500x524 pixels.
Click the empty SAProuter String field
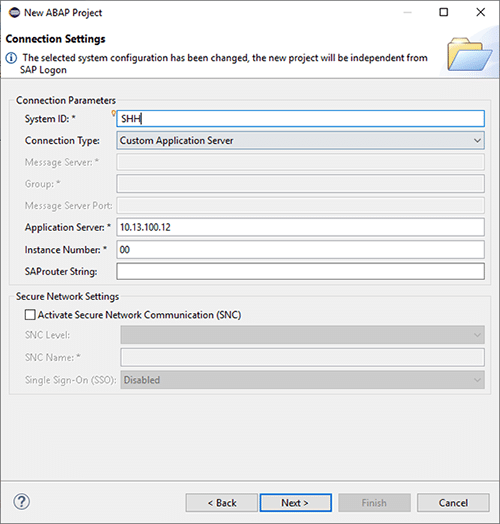(300, 271)
